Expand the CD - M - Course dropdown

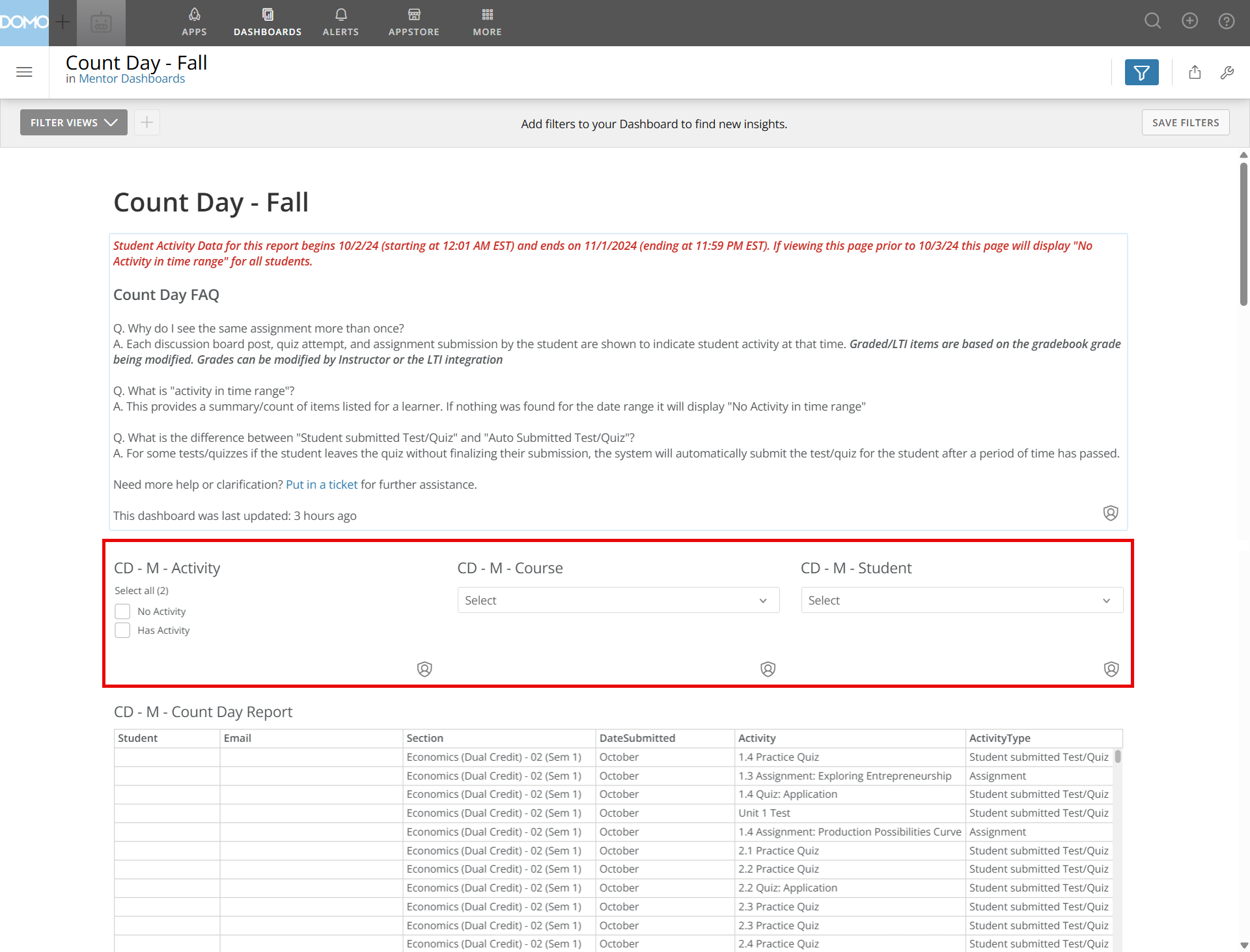tap(618, 600)
